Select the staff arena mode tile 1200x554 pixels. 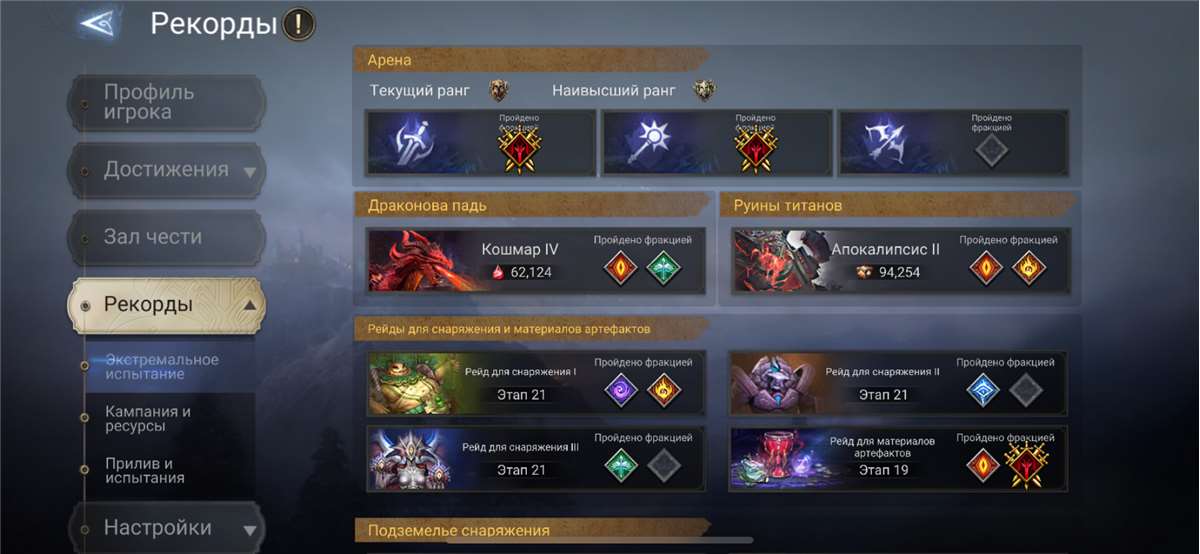click(717, 143)
